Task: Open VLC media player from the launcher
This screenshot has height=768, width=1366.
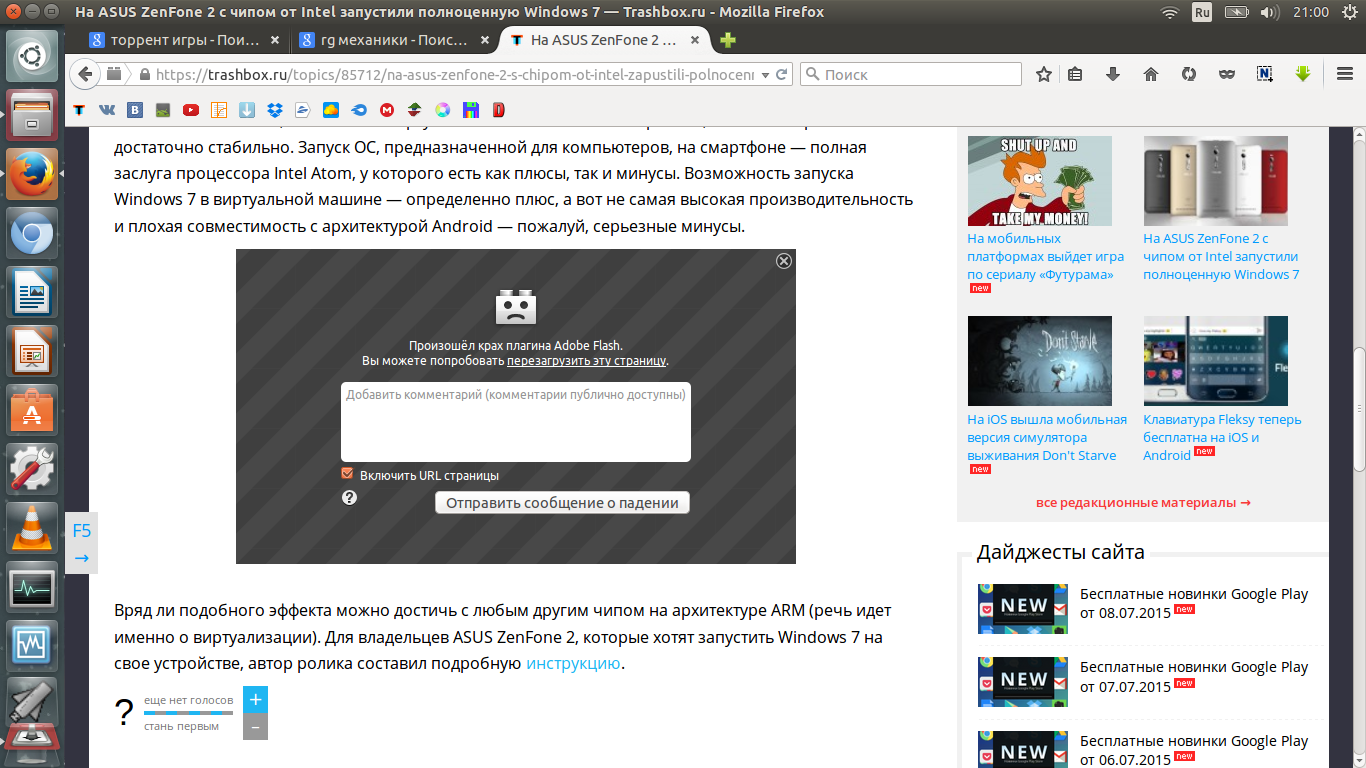Action: [32, 527]
